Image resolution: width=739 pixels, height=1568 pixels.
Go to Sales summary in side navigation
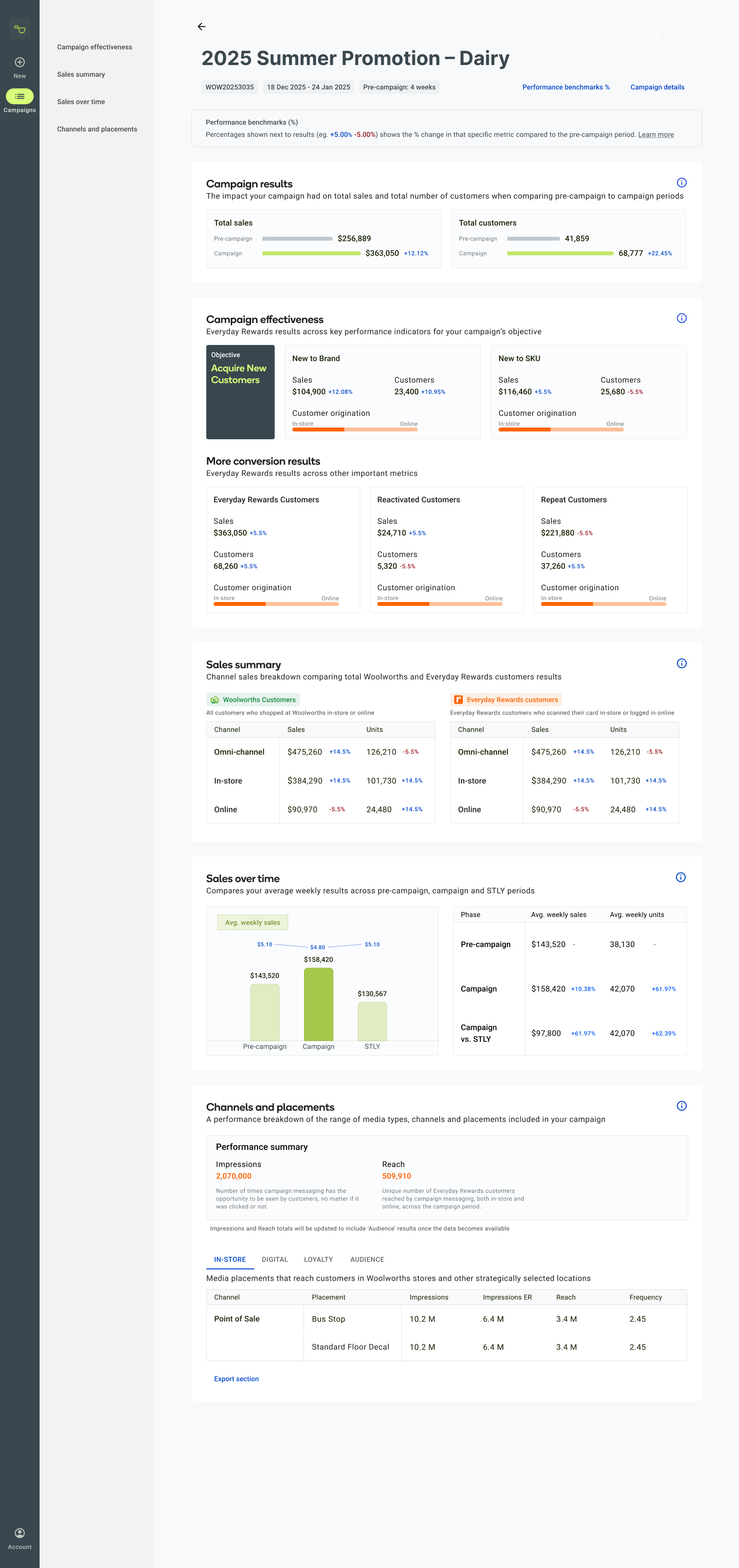(x=81, y=74)
